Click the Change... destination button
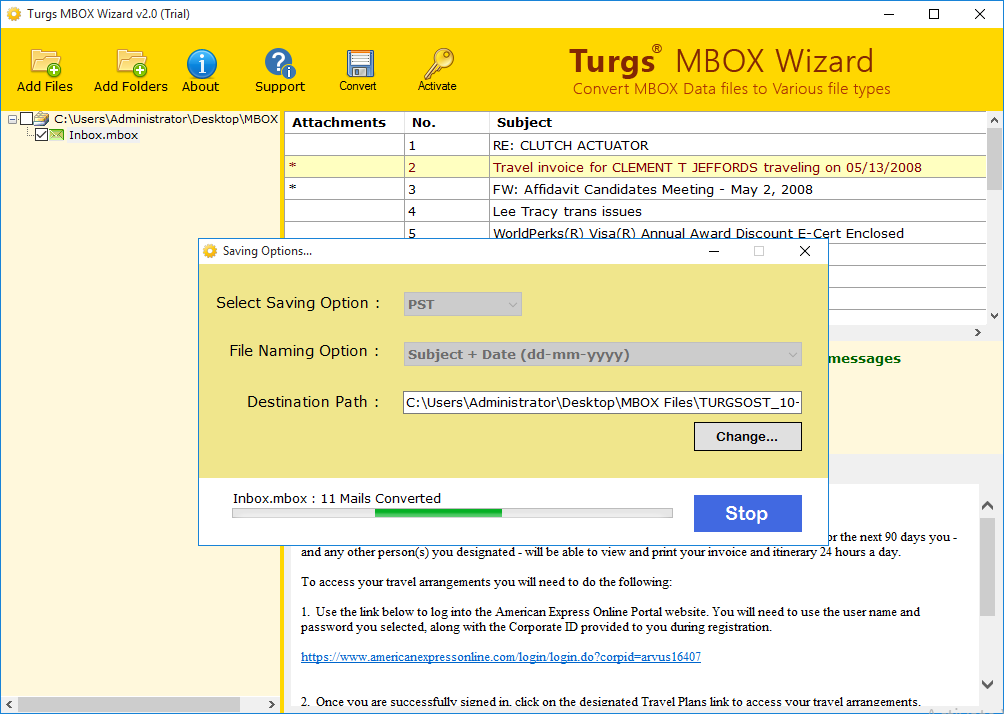This screenshot has width=1004, height=714. [747, 437]
